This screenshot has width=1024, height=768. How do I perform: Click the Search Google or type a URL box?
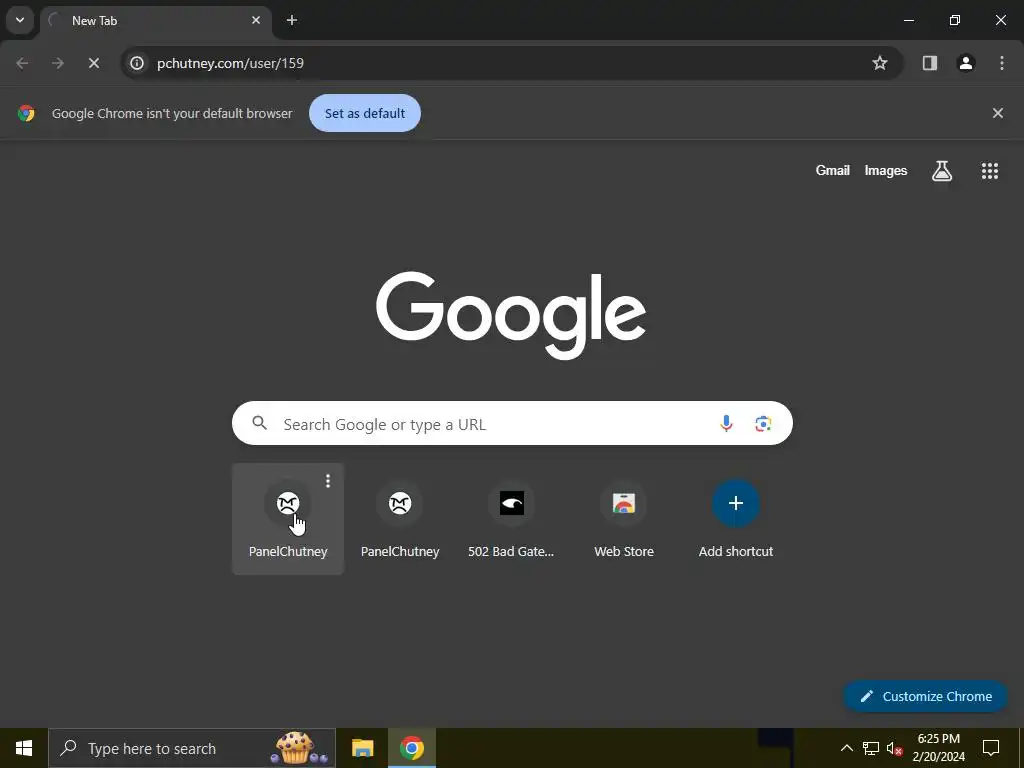pos(512,423)
